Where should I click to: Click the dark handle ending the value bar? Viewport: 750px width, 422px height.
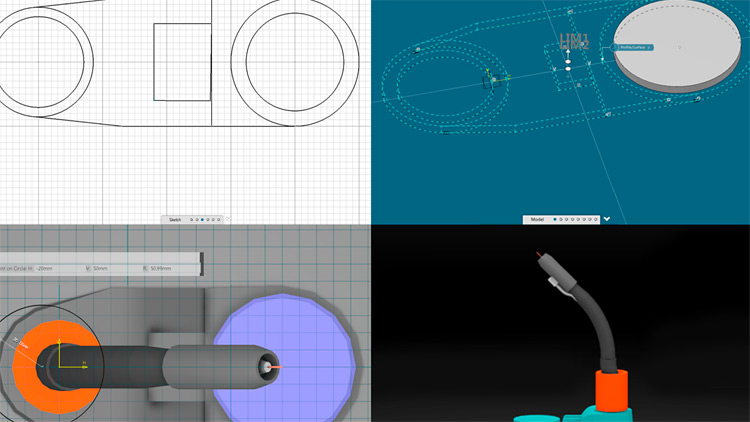click(x=202, y=264)
